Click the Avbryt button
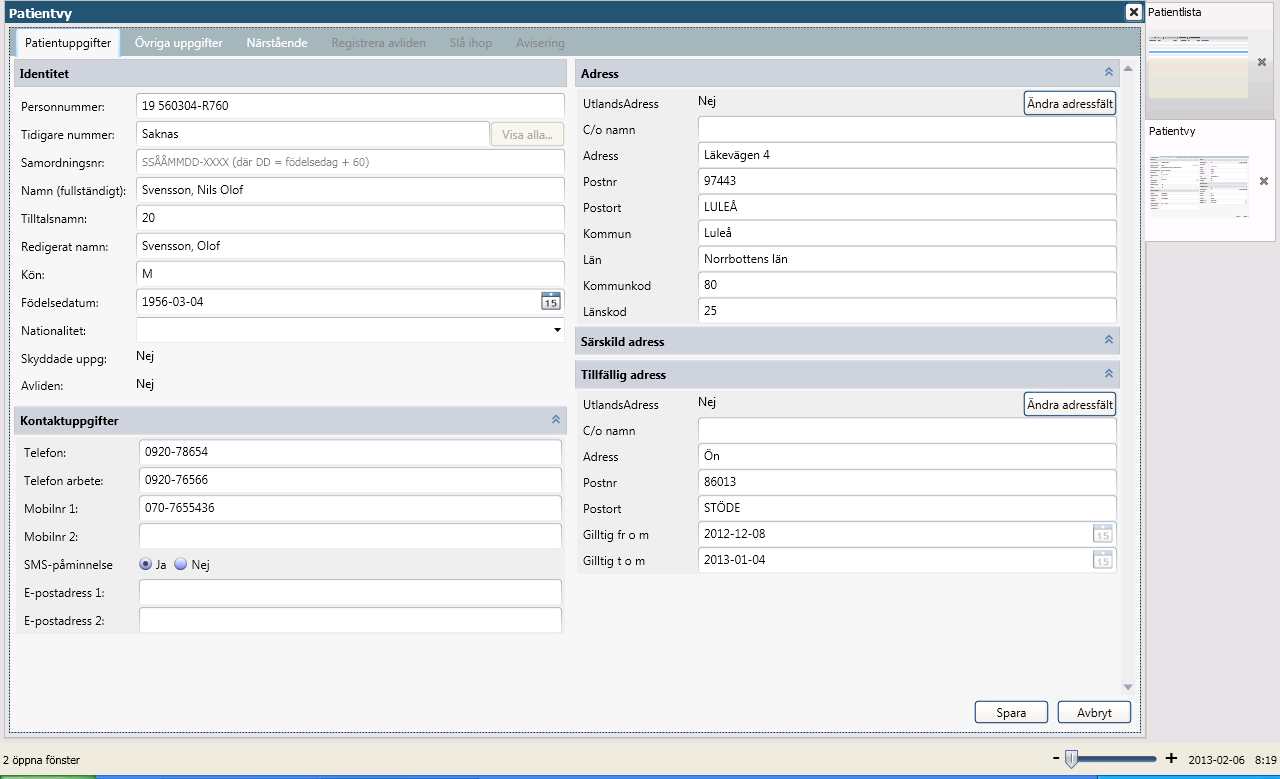This screenshot has width=1280, height=779. pos(1094,712)
